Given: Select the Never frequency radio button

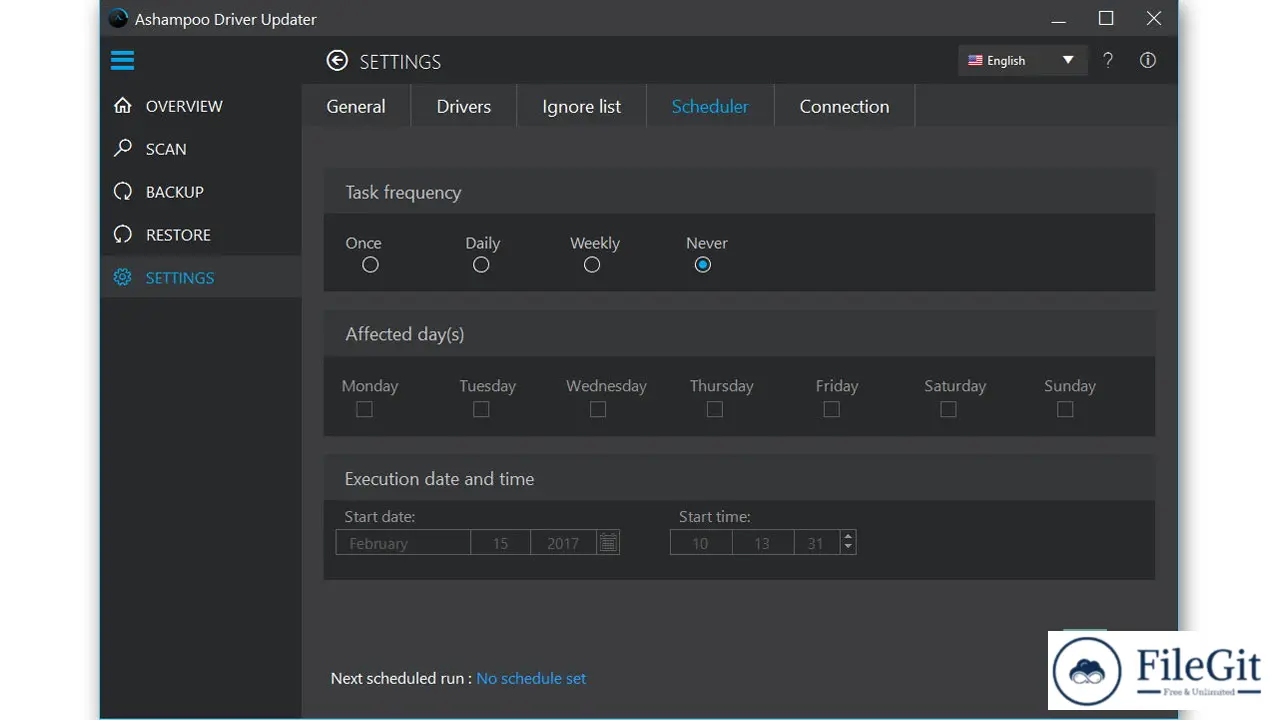Looking at the screenshot, I should pyautogui.click(x=703, y=265).
